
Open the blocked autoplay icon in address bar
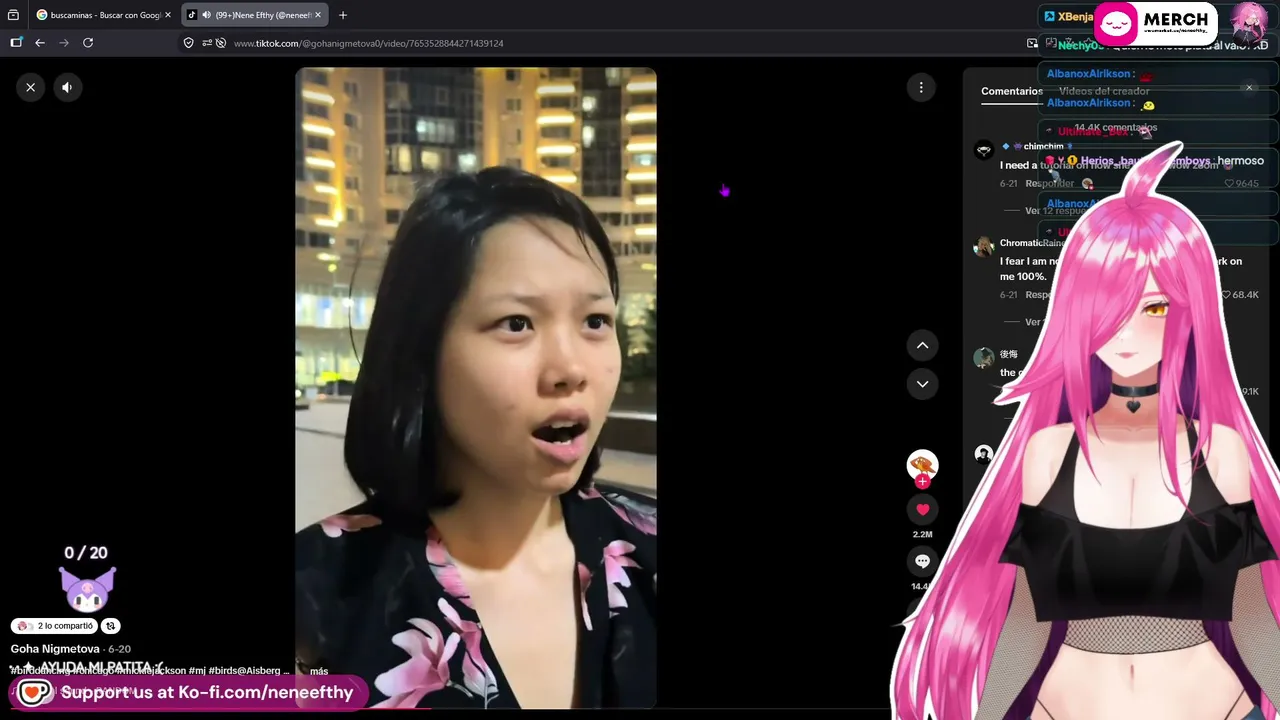[x=221, y=43]
